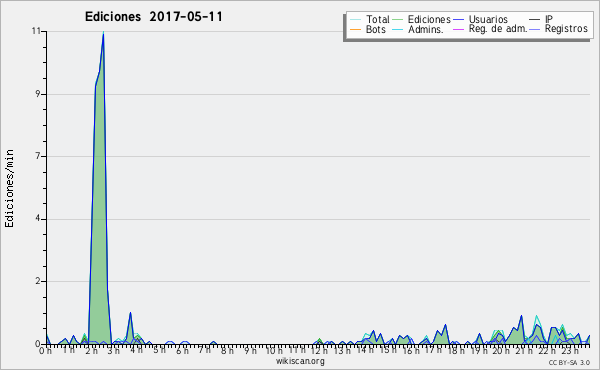Click the magenta Reg. de adm. legend swatch
The image size is (600, 370).
[458, 29]
